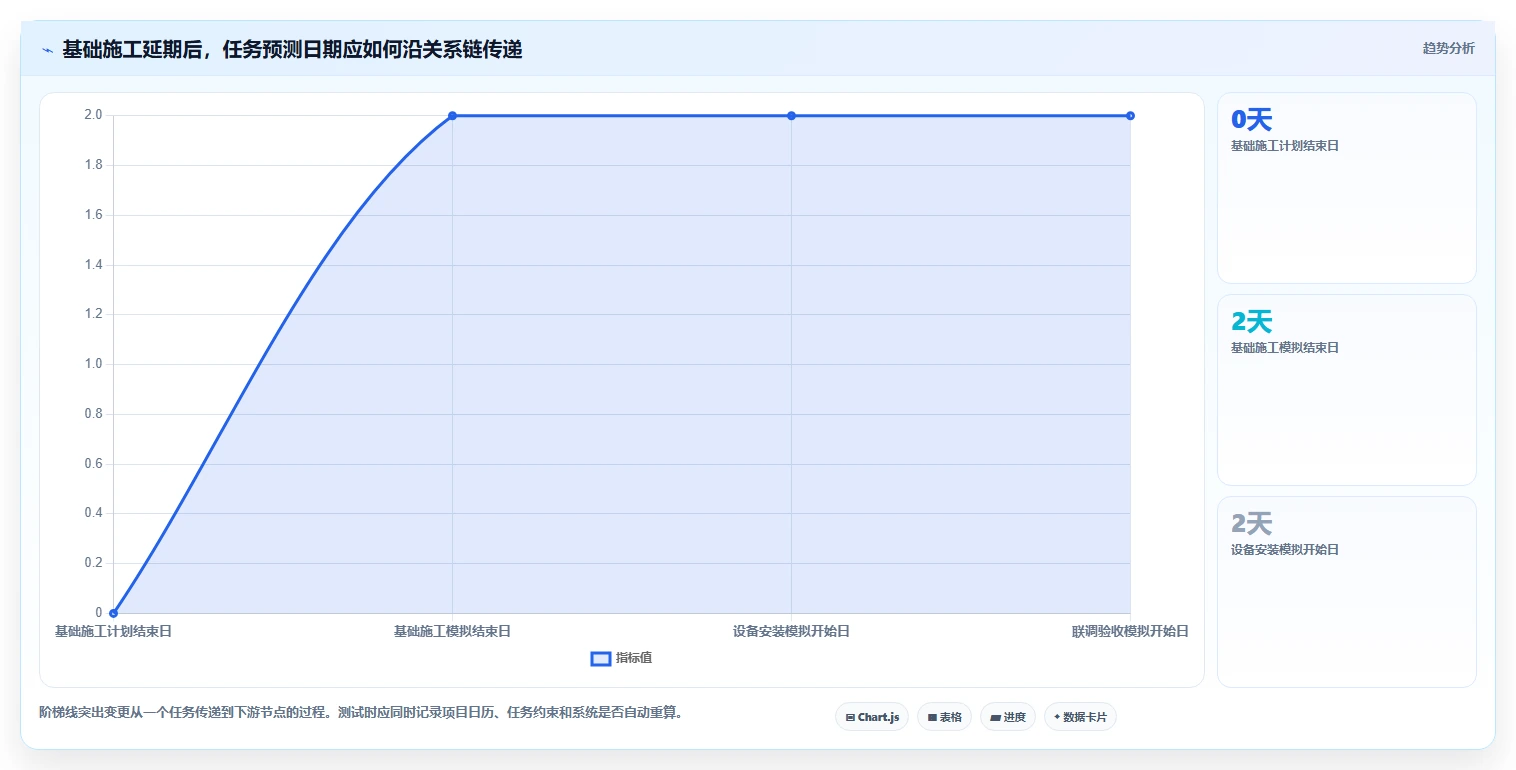This screenshot has height=770, width=1516.
Task: Click the x-axis label 基础施工模拟结束日
Action: [x=452, y=632]
